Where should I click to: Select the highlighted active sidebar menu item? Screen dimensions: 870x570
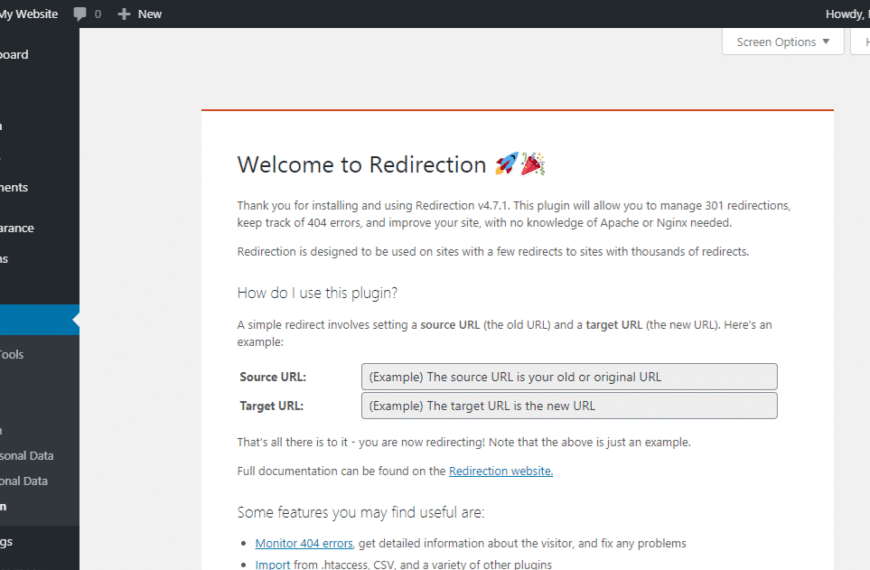pos(39,320)
